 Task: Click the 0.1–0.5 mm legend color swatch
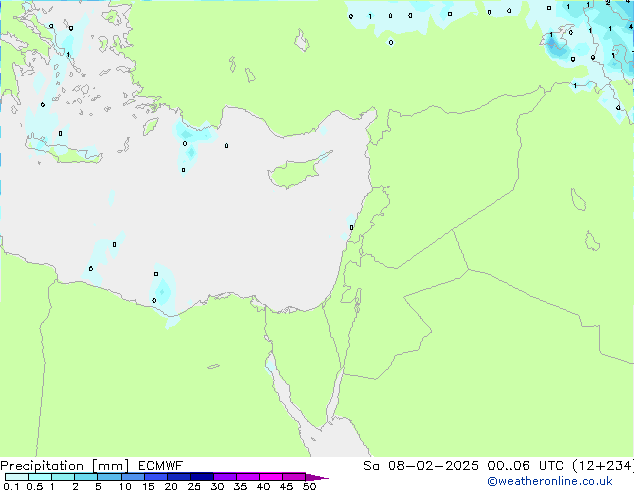[x=17, y=477]
